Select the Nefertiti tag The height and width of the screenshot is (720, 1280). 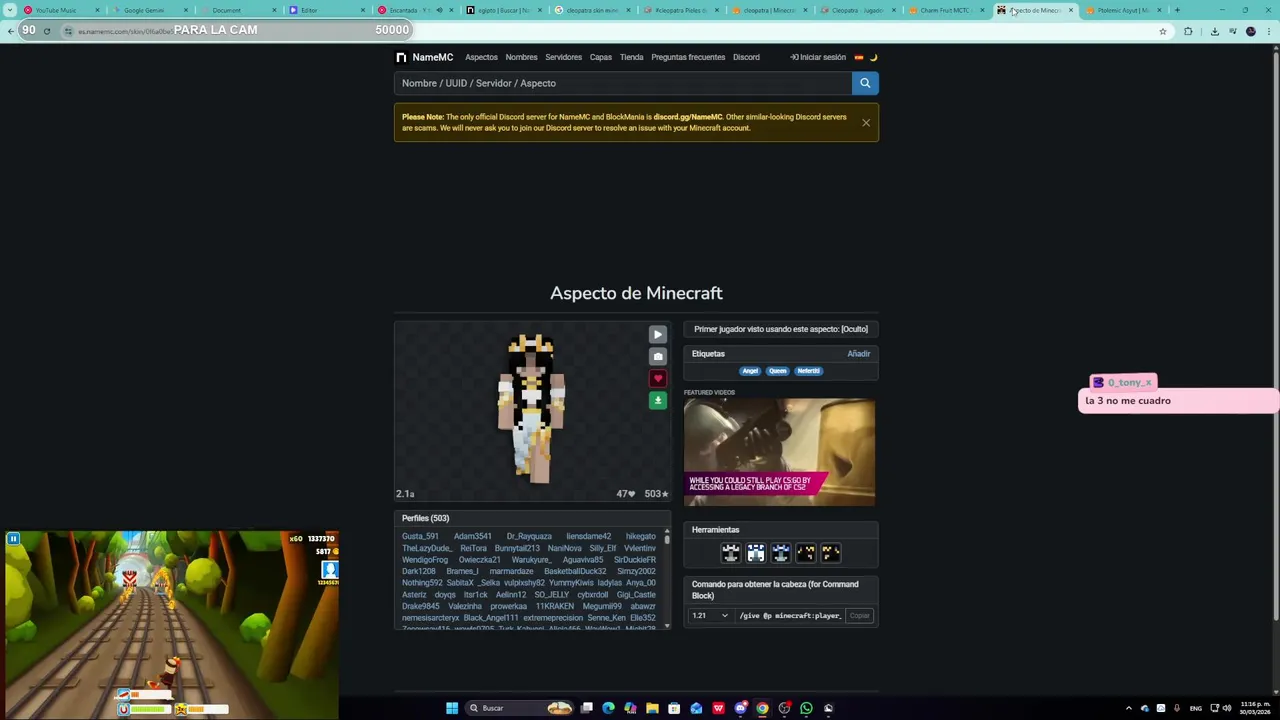[808, 371]
